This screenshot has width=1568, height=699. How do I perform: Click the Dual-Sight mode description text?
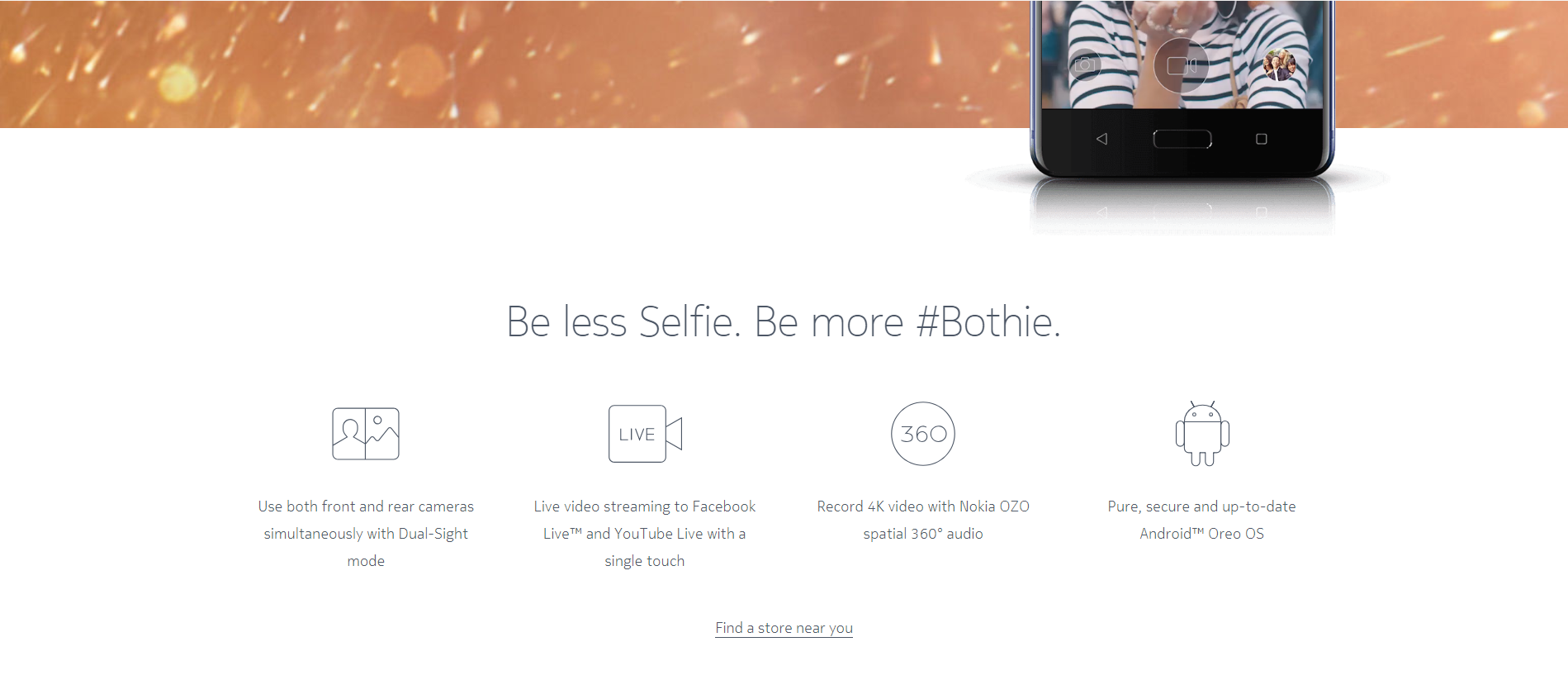(x=366, y=534)
